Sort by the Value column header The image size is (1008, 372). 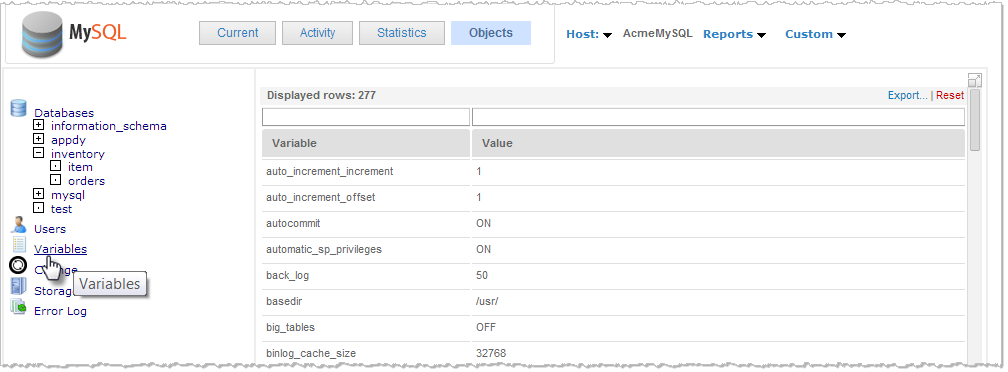718,143
